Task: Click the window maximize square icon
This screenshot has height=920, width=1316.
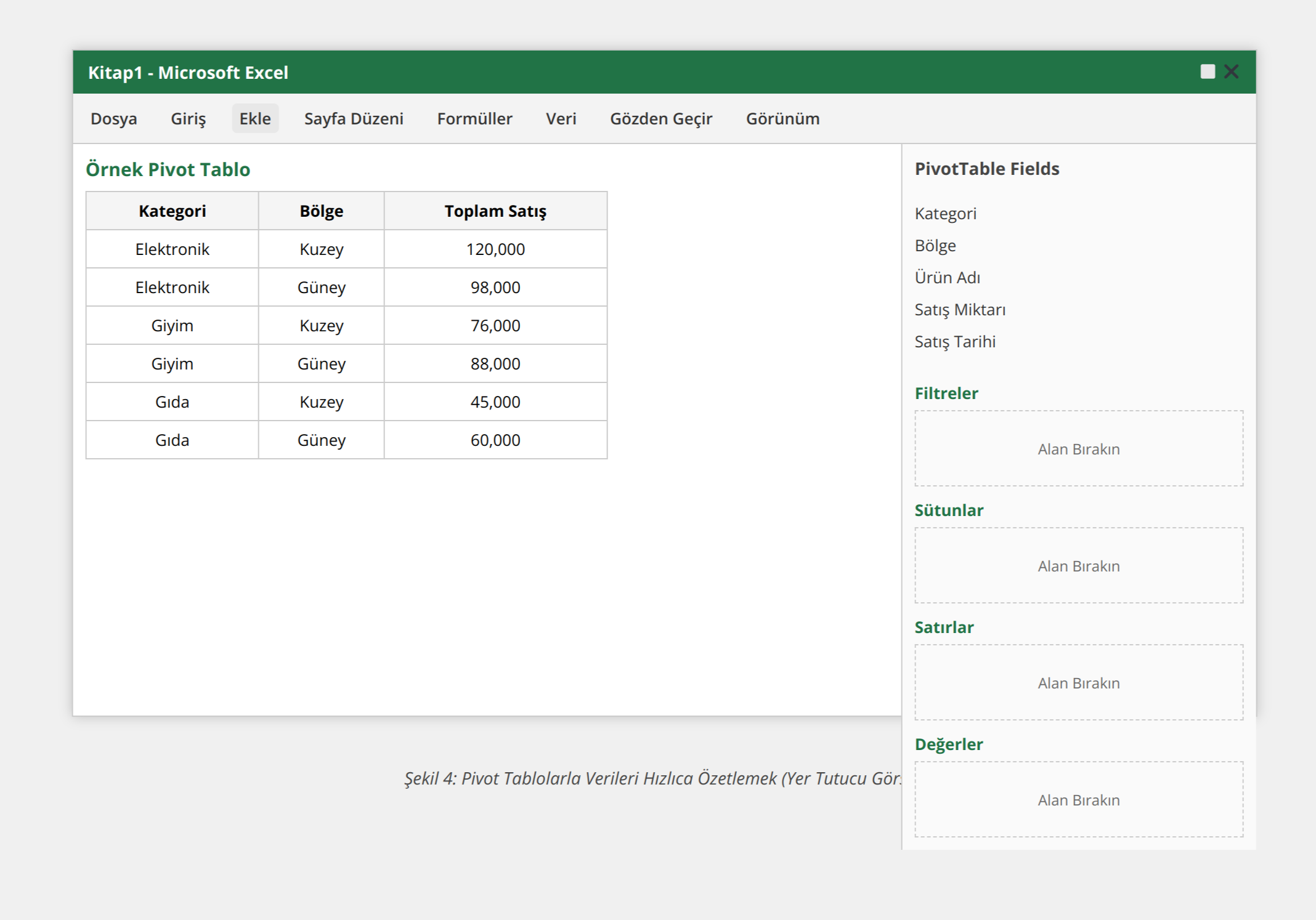Action: pyautogui.click(x=1208, y=72)
